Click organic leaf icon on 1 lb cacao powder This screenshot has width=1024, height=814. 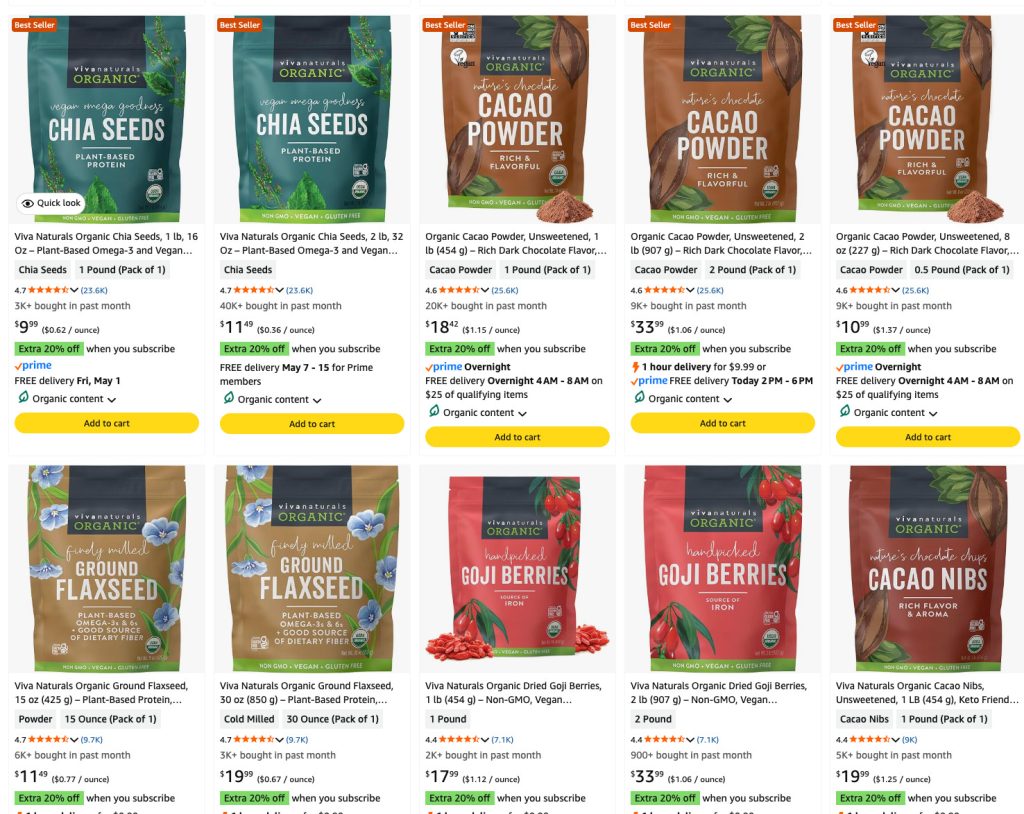tap(434, 412)
